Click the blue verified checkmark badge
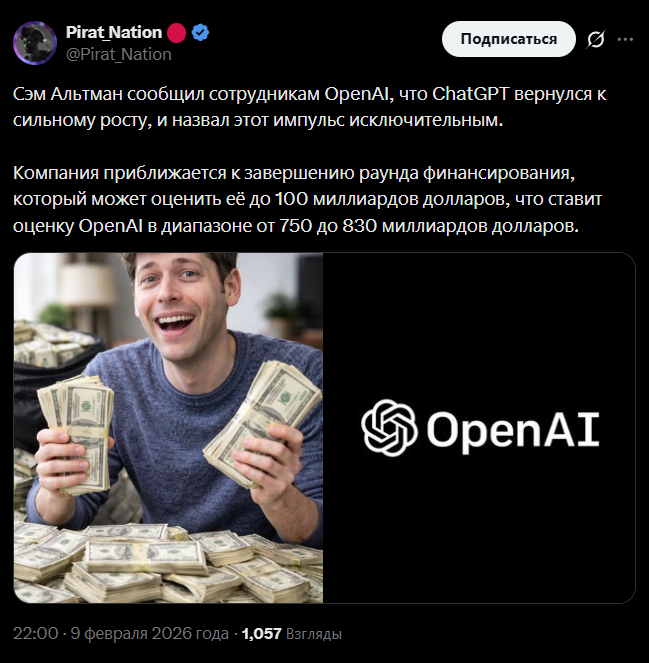 pyautogui.click(x=200, y=33)
